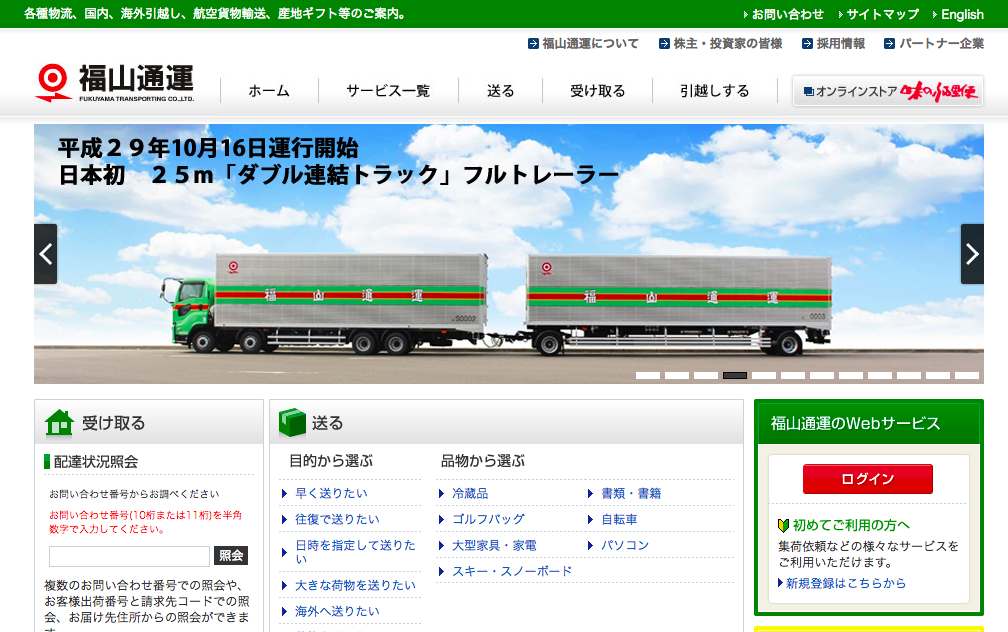Select the active fourth carousel indicator

point(735,375)
